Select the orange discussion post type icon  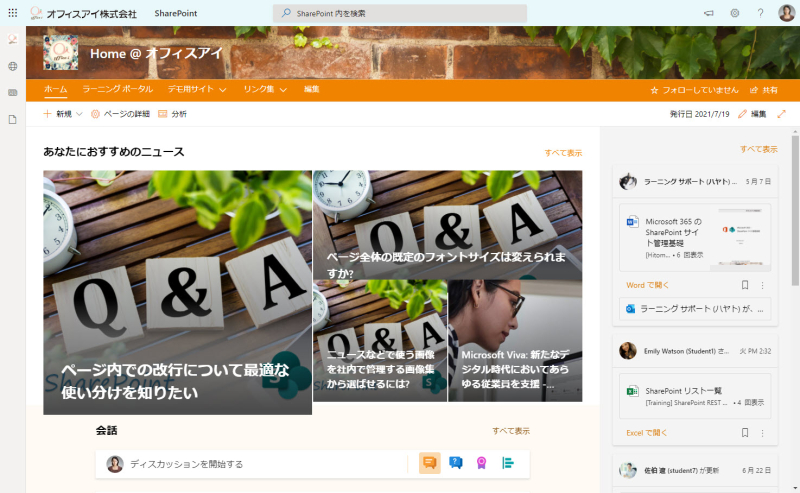(x=430, y=463)
